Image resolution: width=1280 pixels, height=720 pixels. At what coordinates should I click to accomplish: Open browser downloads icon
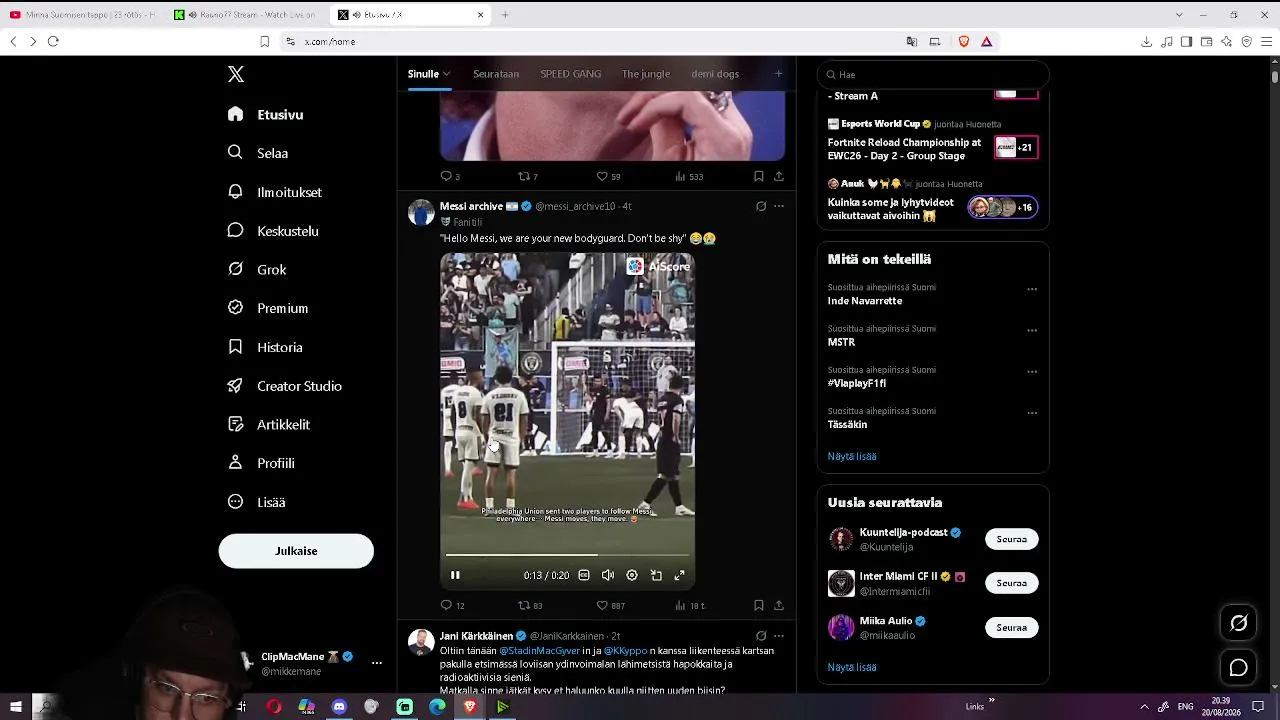[x=1146, y=41]
